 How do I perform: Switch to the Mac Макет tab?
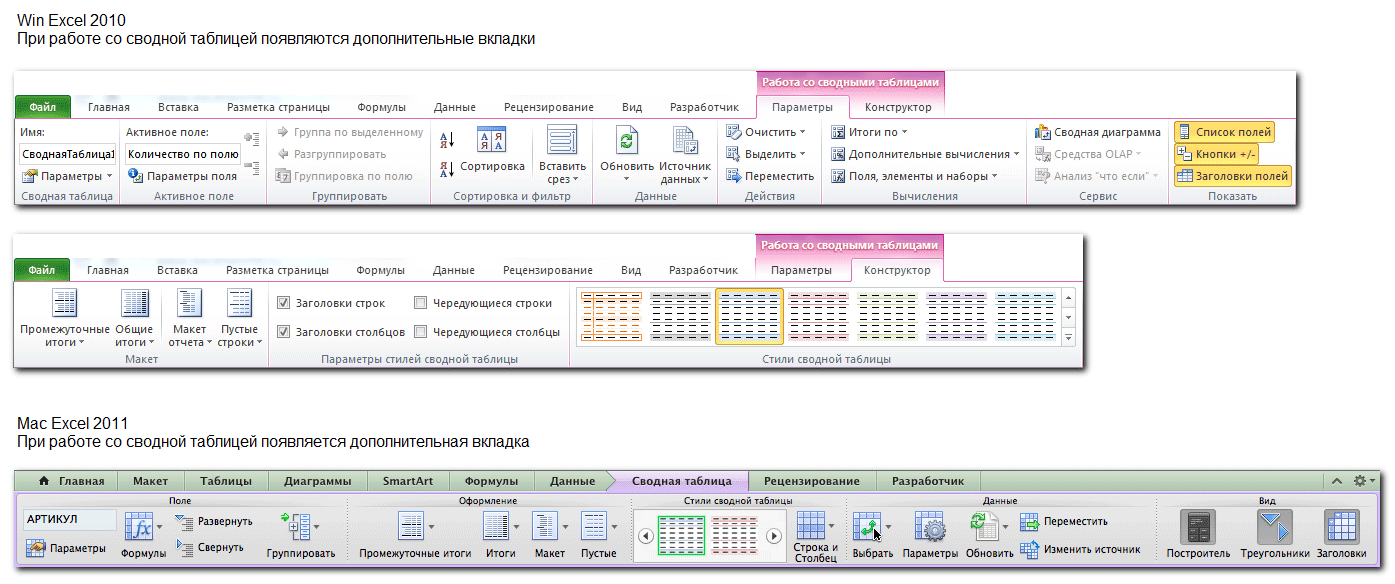(151, 481)
